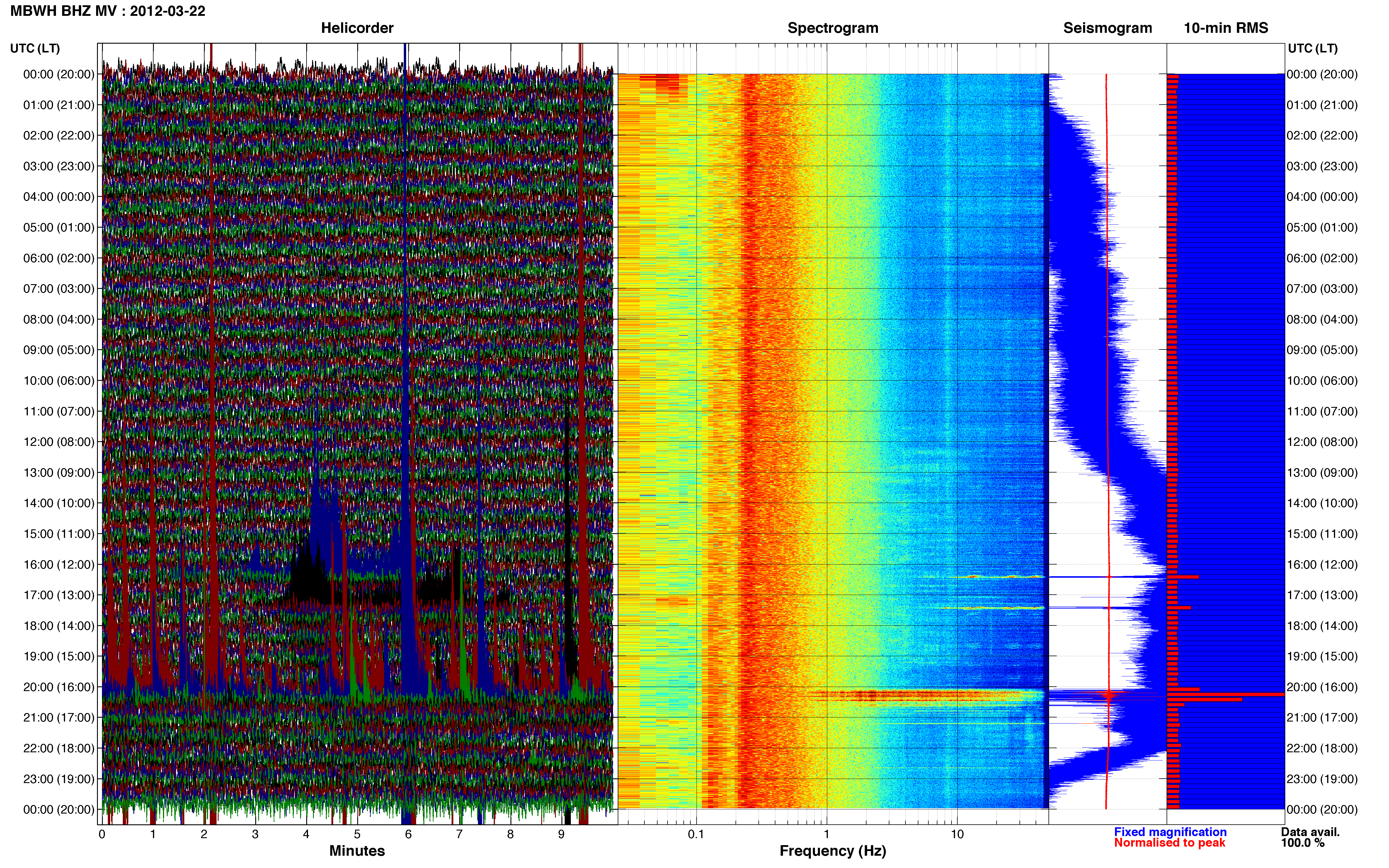Click left time label '19:00 (15:00)'

click(x=59, y=656)
